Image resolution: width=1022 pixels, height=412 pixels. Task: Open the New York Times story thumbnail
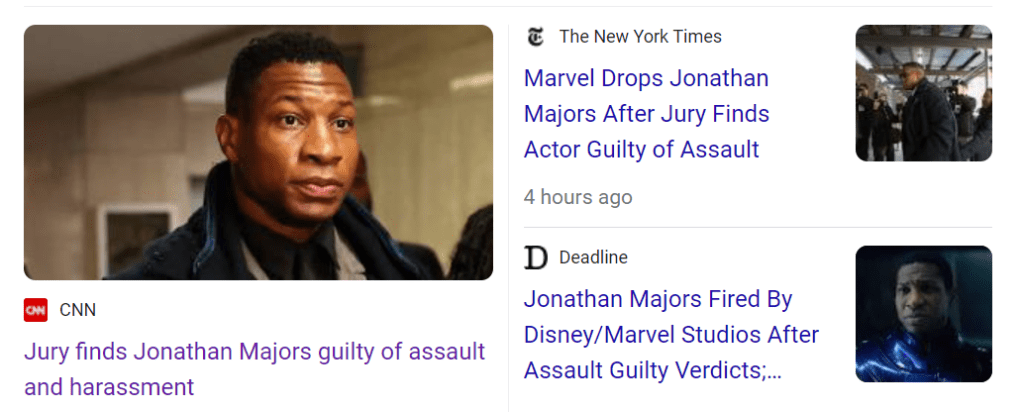coord(923,93)
